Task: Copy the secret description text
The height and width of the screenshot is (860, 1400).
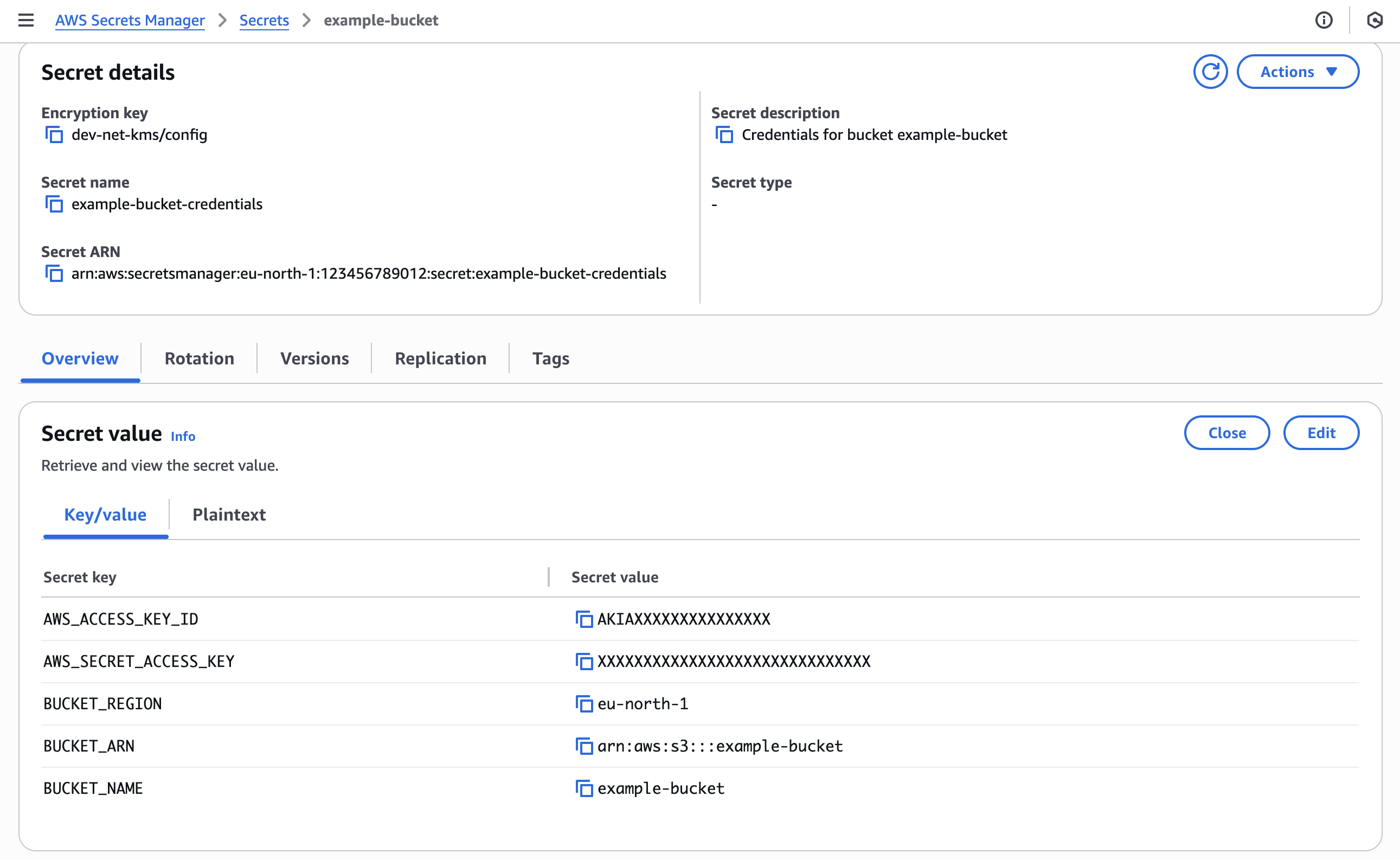Action: click(x=724, y=135)
